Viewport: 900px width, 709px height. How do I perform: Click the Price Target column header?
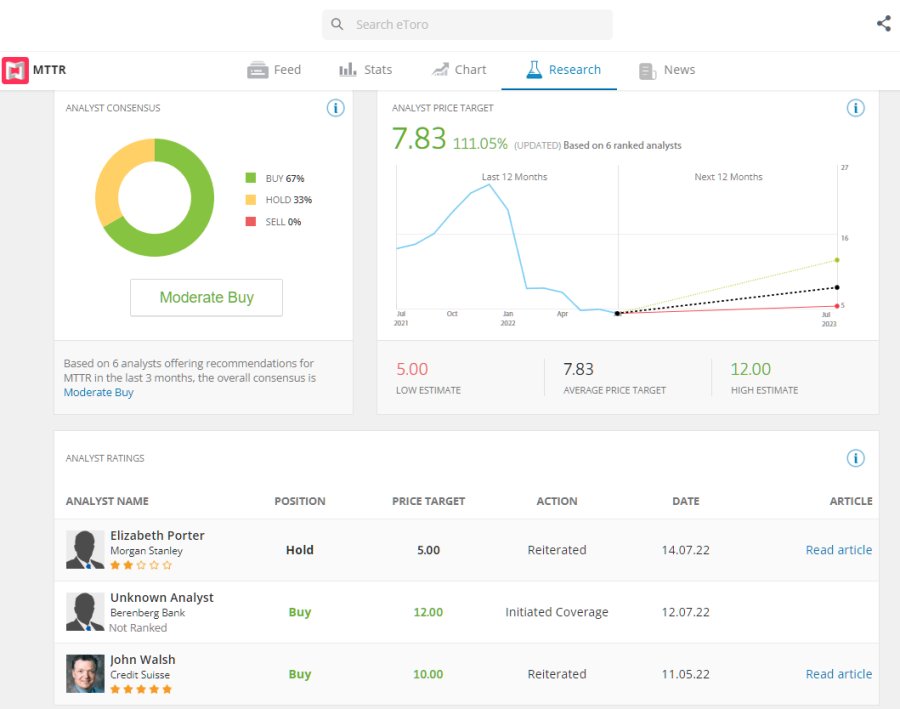pos(428,501)
